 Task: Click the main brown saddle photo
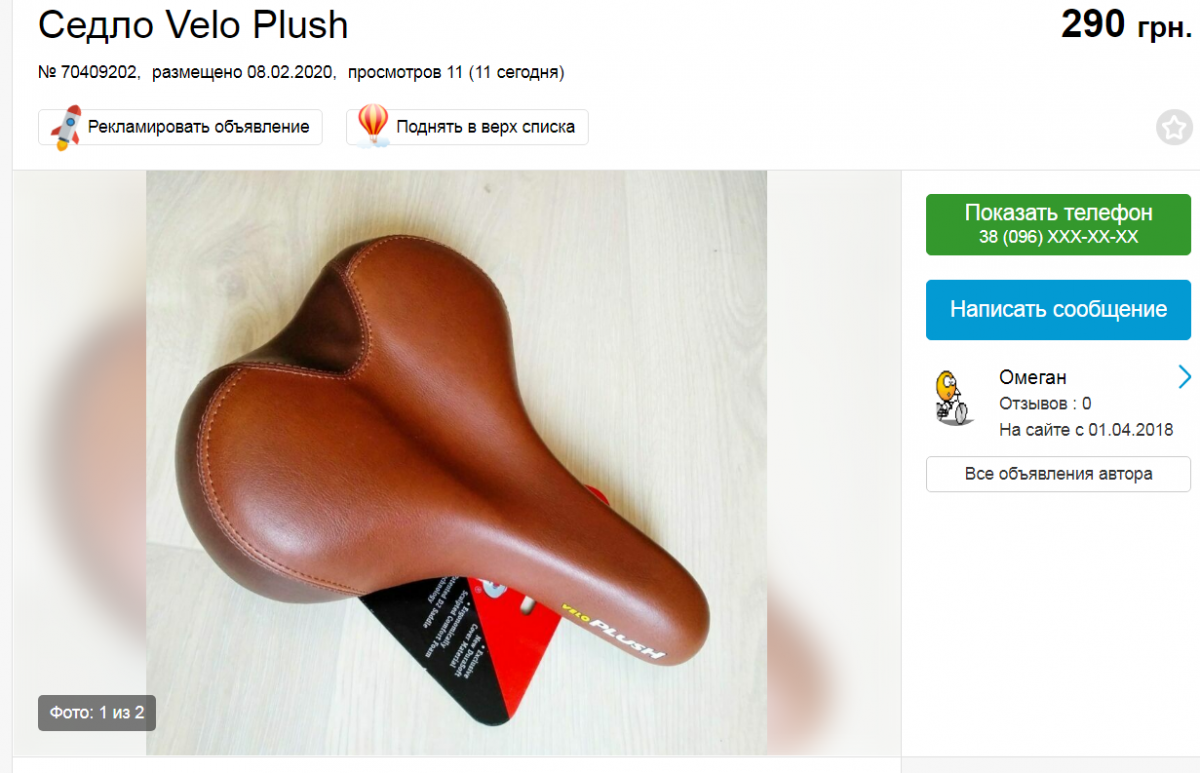[x=457, y=462]
